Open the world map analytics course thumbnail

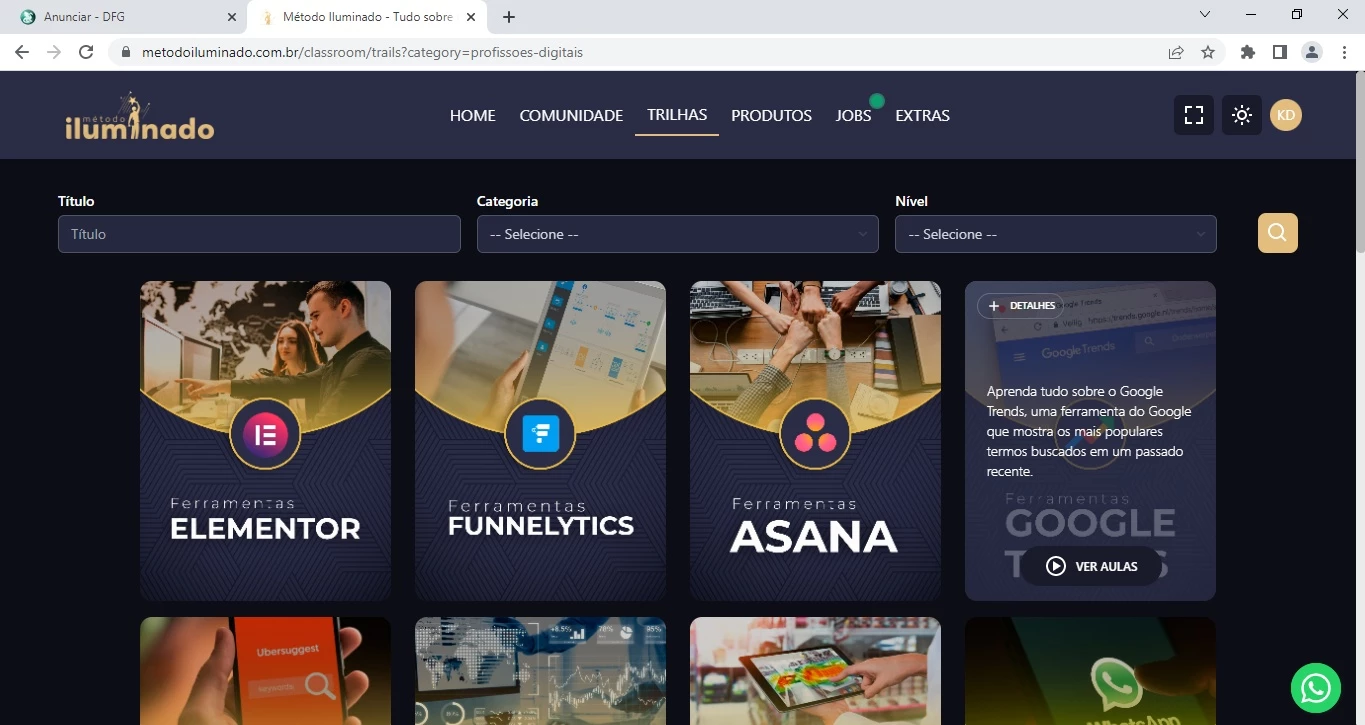(540, 671)
